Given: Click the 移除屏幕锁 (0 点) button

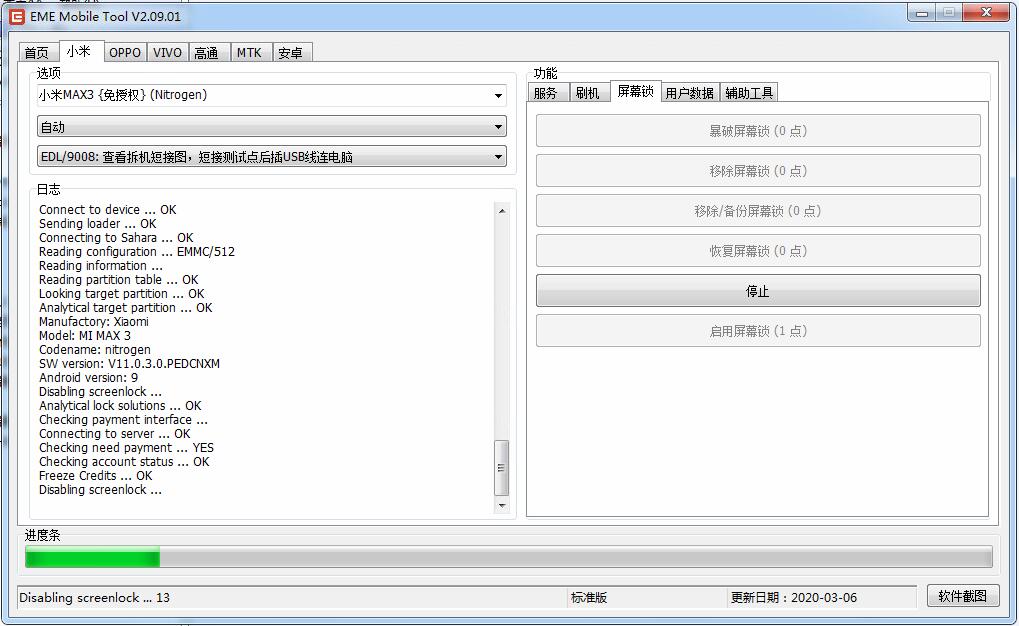Looking at the screenshot, I should click(x=758, y=171).
